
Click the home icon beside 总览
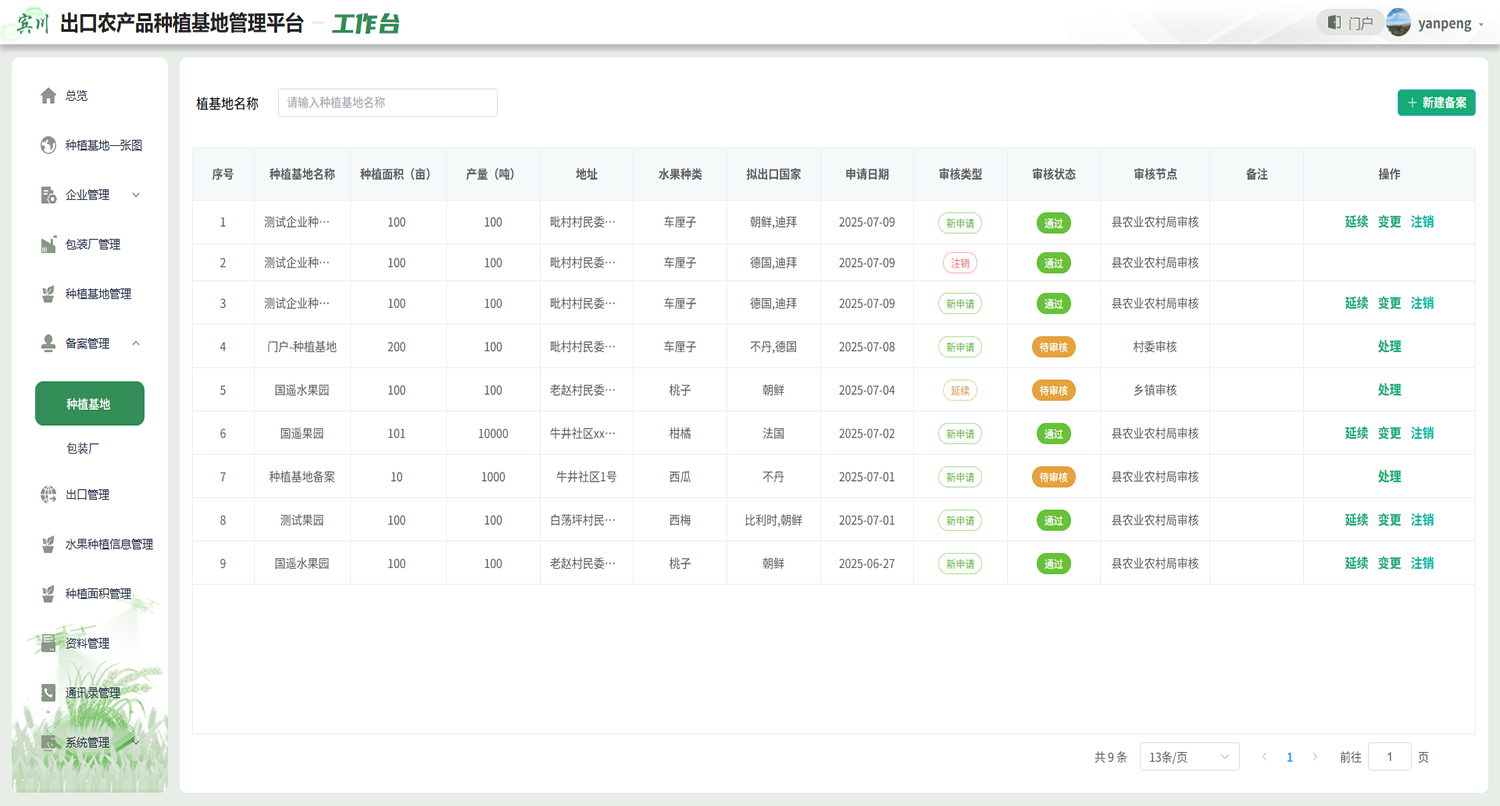(48, 96)
